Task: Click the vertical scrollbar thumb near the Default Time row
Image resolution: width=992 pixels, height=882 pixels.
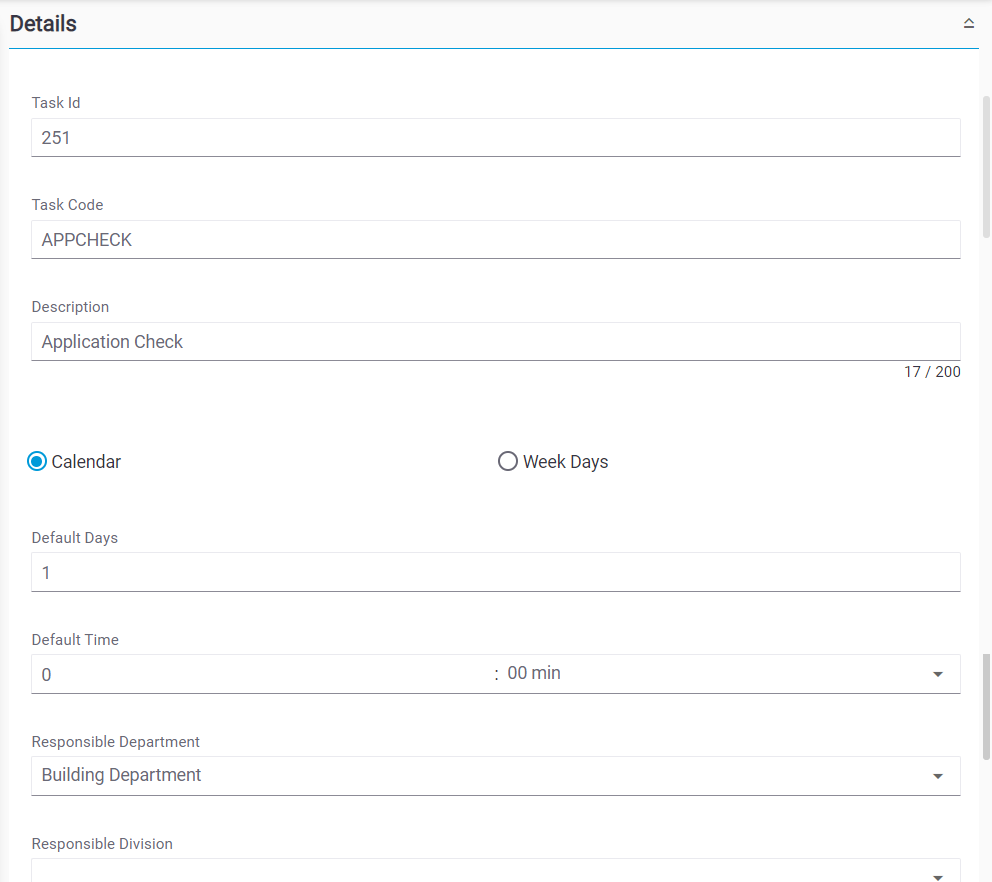Action: (986, 707)
